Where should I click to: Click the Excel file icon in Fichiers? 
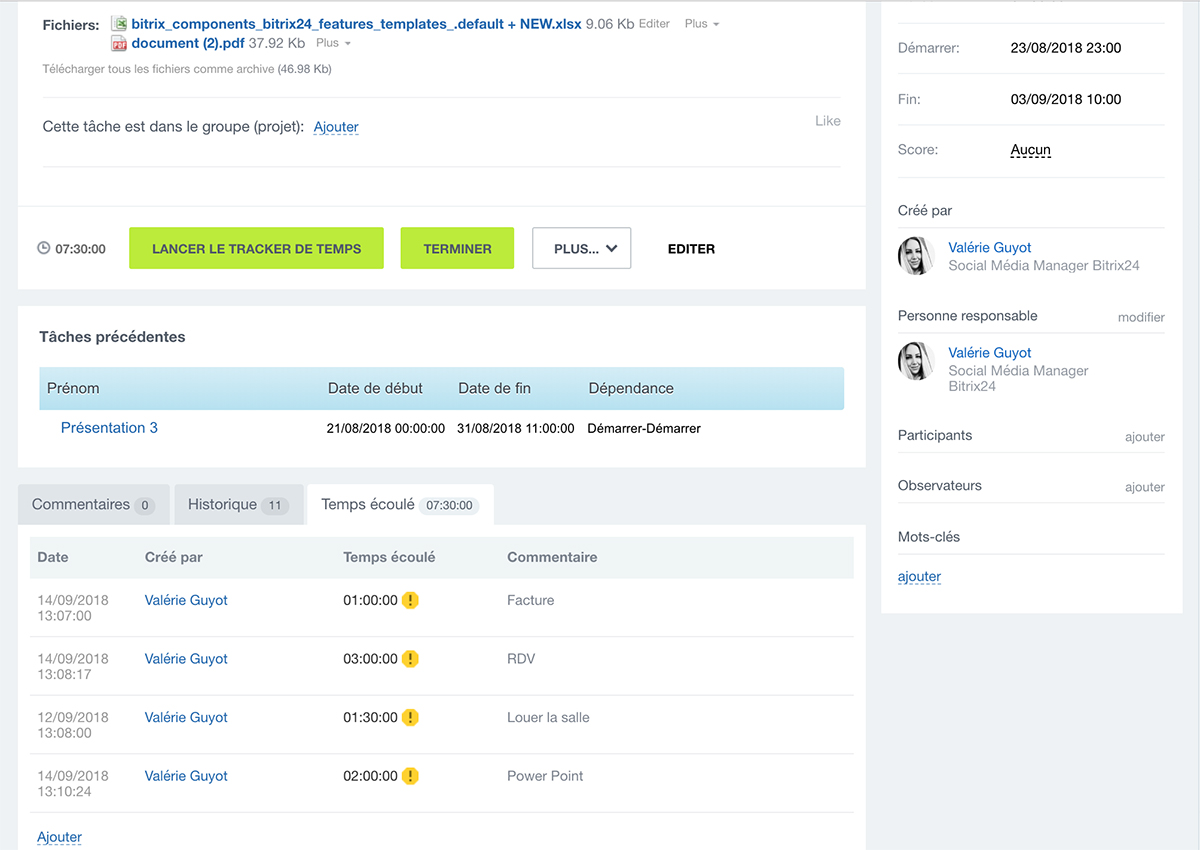point(119,24)
